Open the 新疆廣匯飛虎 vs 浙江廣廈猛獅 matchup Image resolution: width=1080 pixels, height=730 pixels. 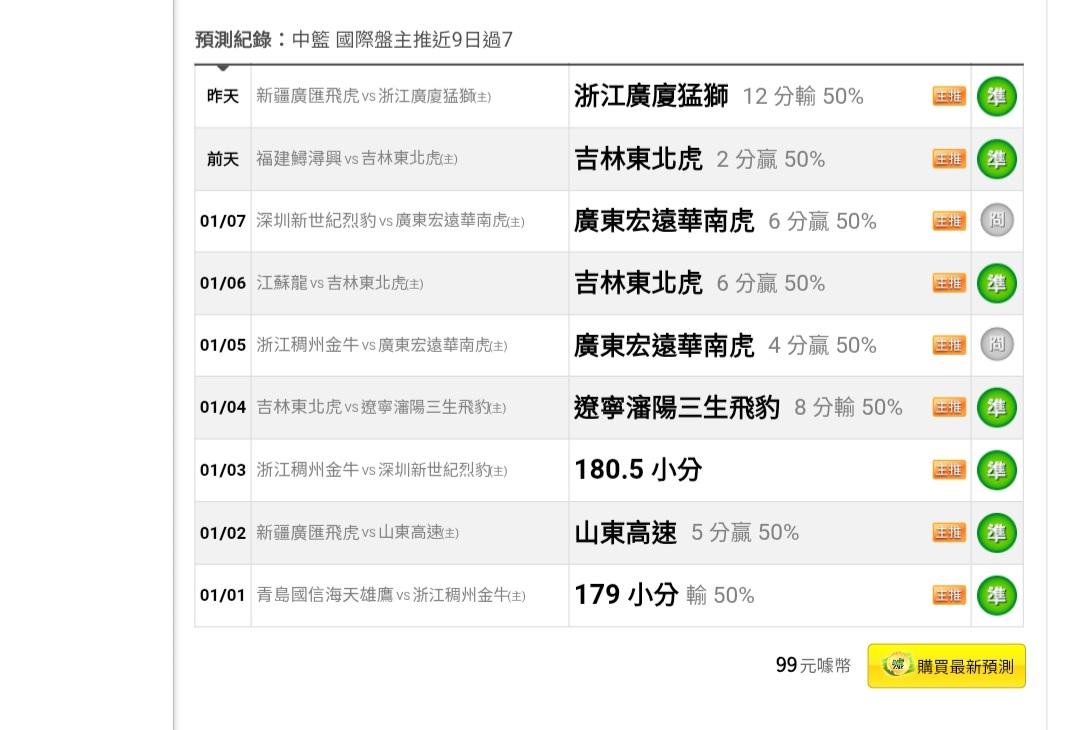[373, 97]
